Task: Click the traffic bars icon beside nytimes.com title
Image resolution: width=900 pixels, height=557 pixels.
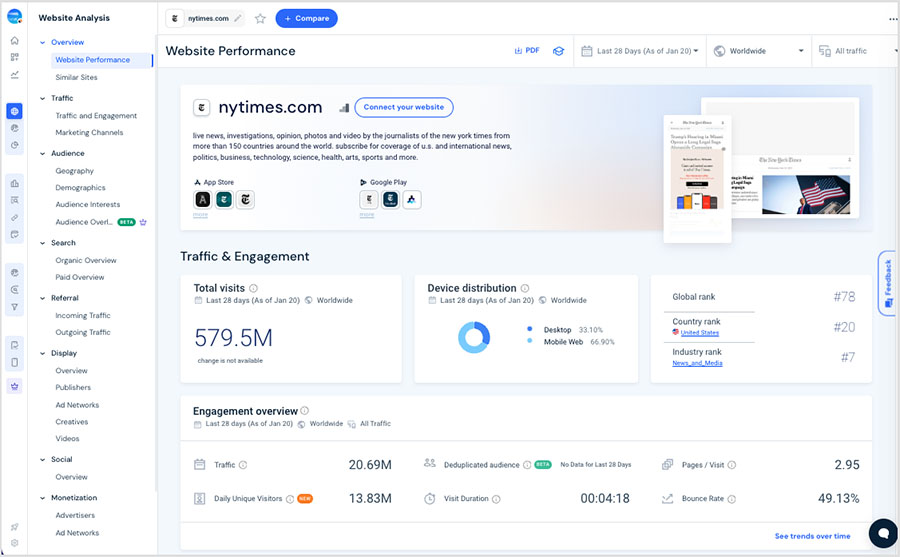Action: pyautogui.click(x=344, y=107)
